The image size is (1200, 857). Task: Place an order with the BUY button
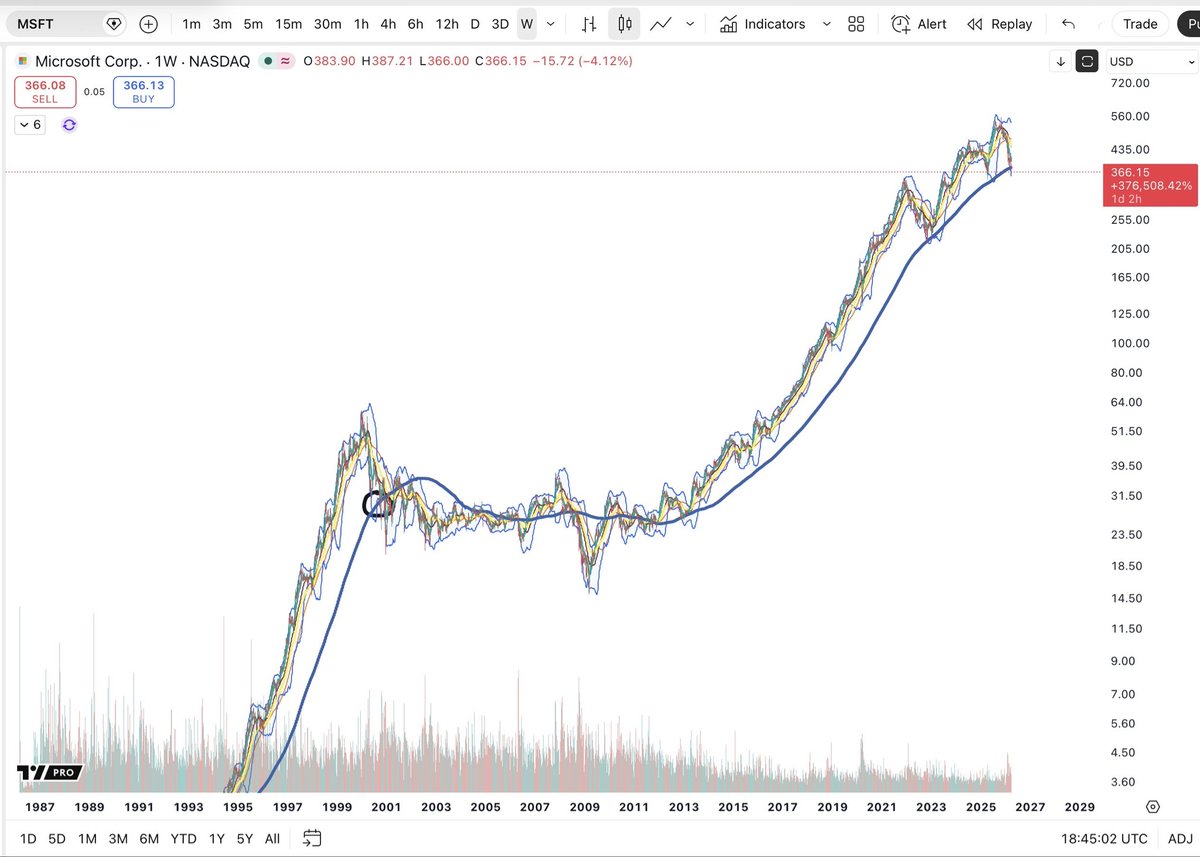point(143,91)
